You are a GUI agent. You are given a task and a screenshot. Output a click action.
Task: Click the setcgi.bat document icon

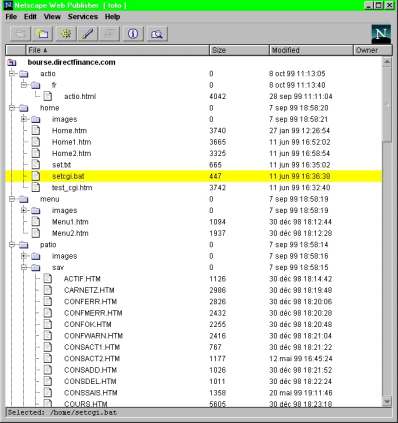[36, 176]
